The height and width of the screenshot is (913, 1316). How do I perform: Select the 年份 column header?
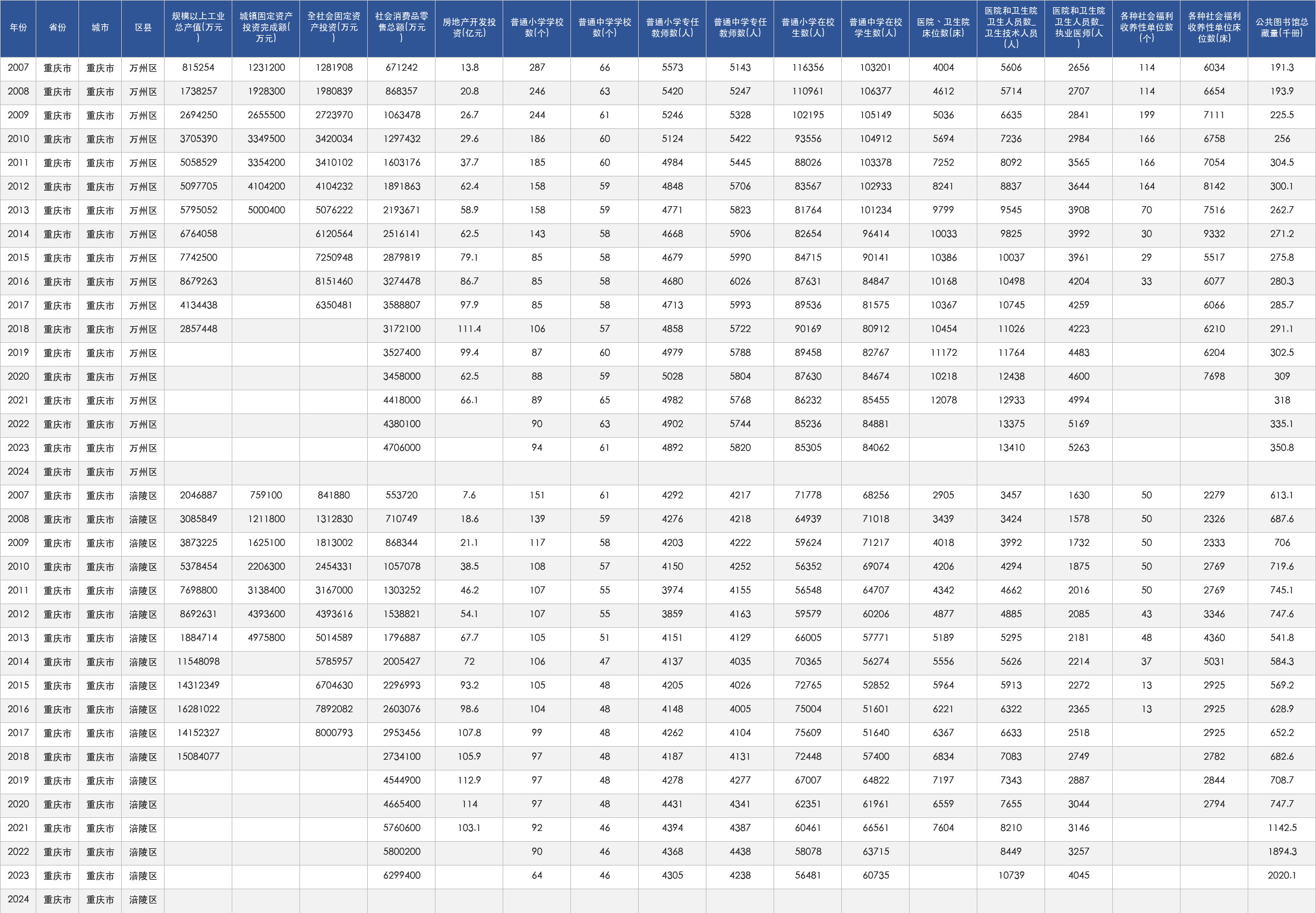(18, 28)
